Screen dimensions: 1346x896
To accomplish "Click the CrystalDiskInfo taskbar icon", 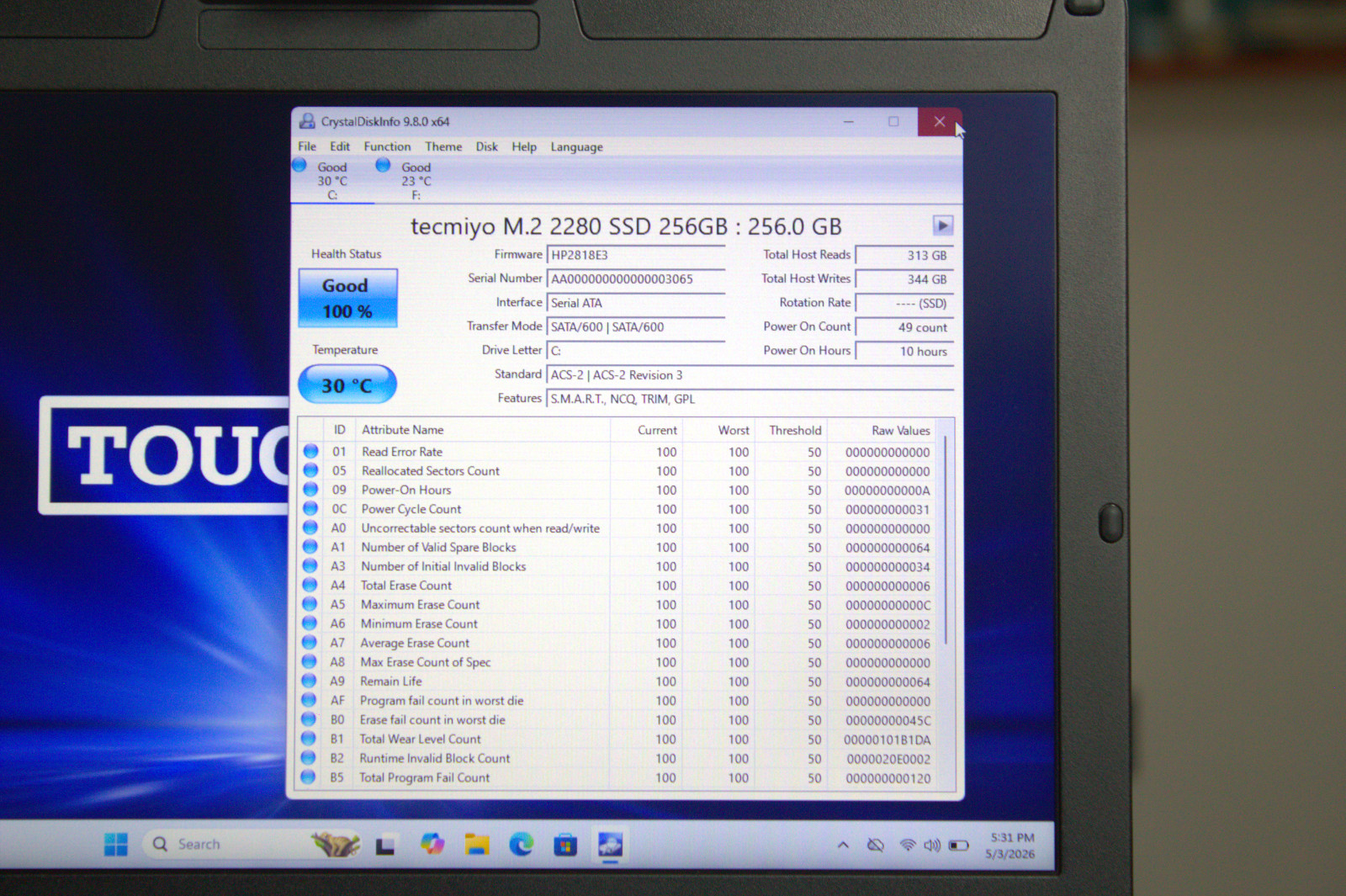I will click(x=611, y=844).
